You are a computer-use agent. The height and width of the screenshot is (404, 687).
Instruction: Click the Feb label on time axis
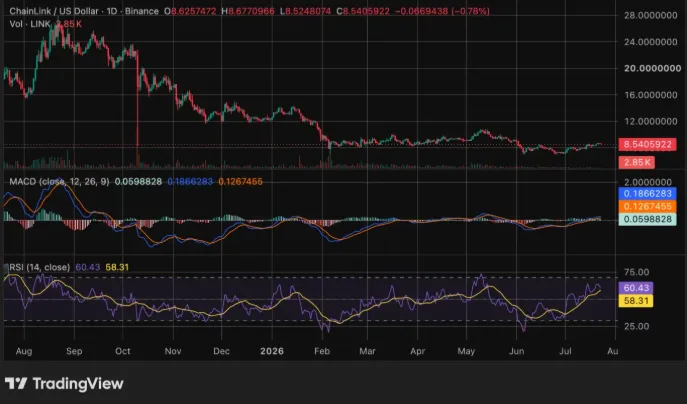(x=322, y=351)
